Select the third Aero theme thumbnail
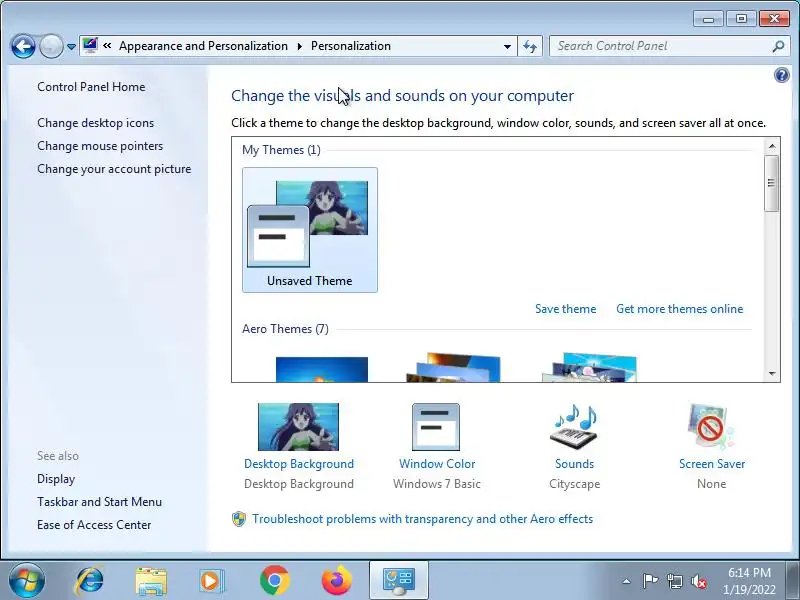This screenshot has height=600, width=800. coord(589,367)
